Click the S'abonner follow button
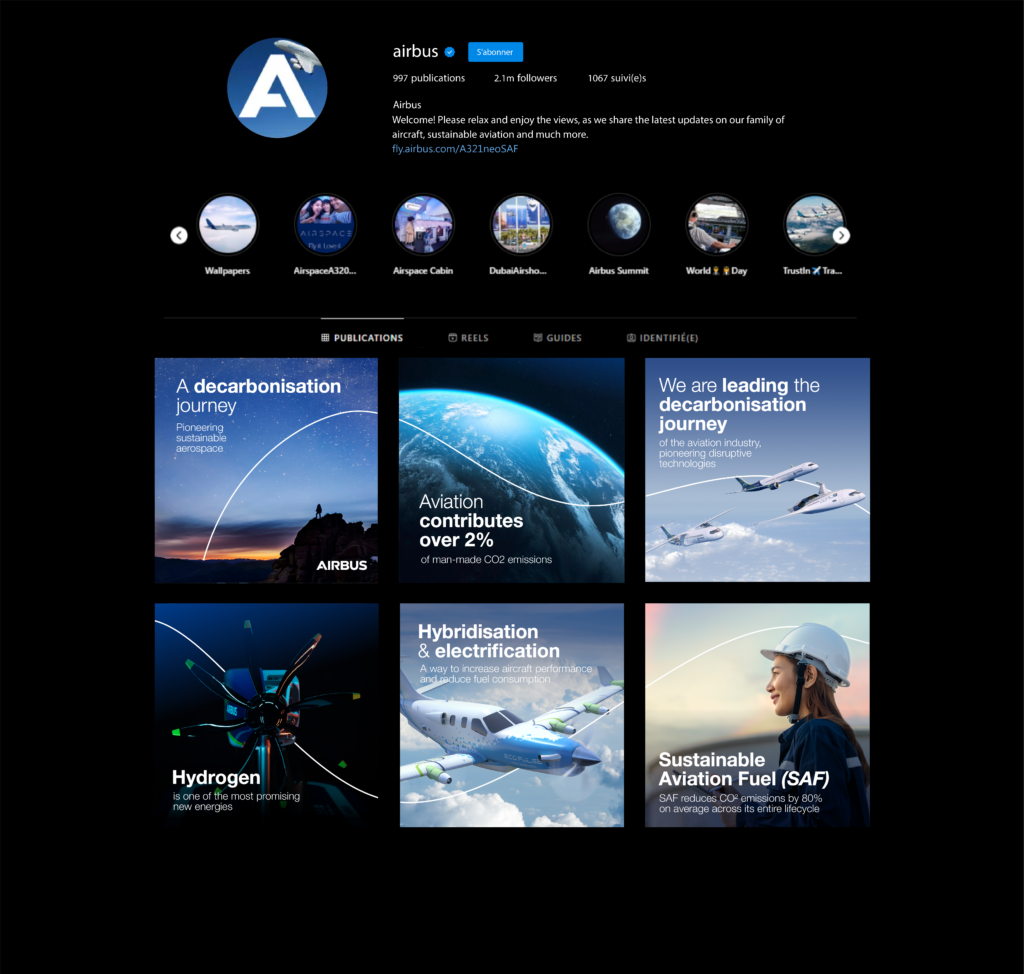The width and height of the screenshot is (1024, 974). 495,52
